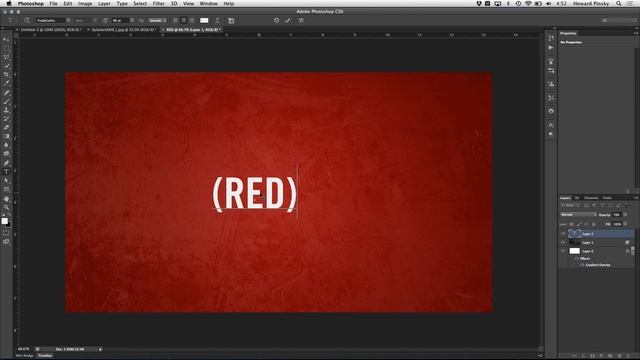Set right text alignment
The image size is (640, 360).
(x=192, y=20)
